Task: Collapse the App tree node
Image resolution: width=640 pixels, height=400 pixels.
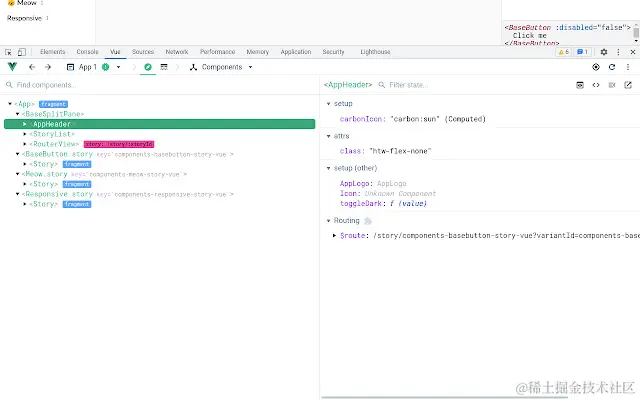Action: click(10, 104)
